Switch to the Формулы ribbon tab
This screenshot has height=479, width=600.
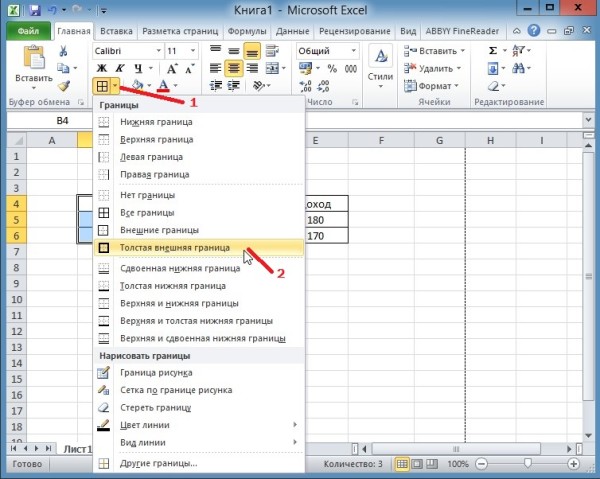click(x=247, y=31)
